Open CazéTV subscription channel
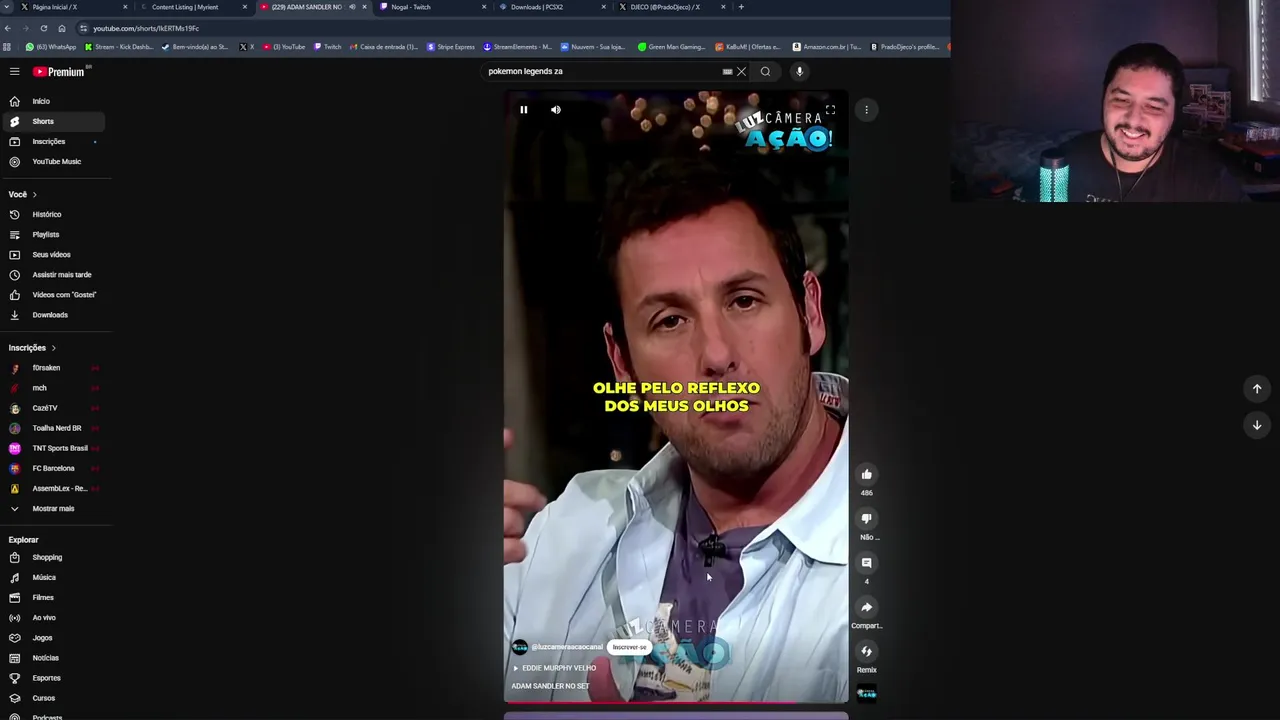The width and height of the screenshot is (1280, 720). pyautogui.click(x=52, y=407)
